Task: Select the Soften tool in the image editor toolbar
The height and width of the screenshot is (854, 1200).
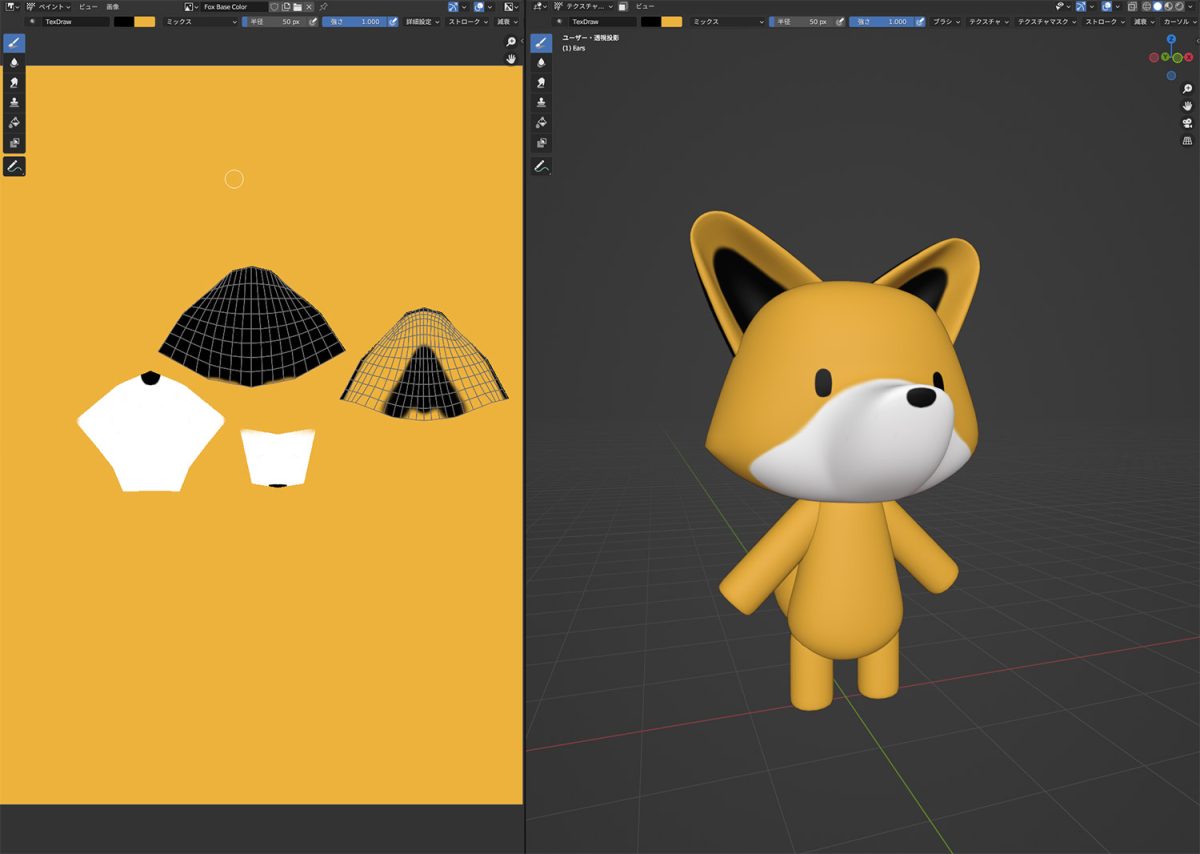Action: 13,62
